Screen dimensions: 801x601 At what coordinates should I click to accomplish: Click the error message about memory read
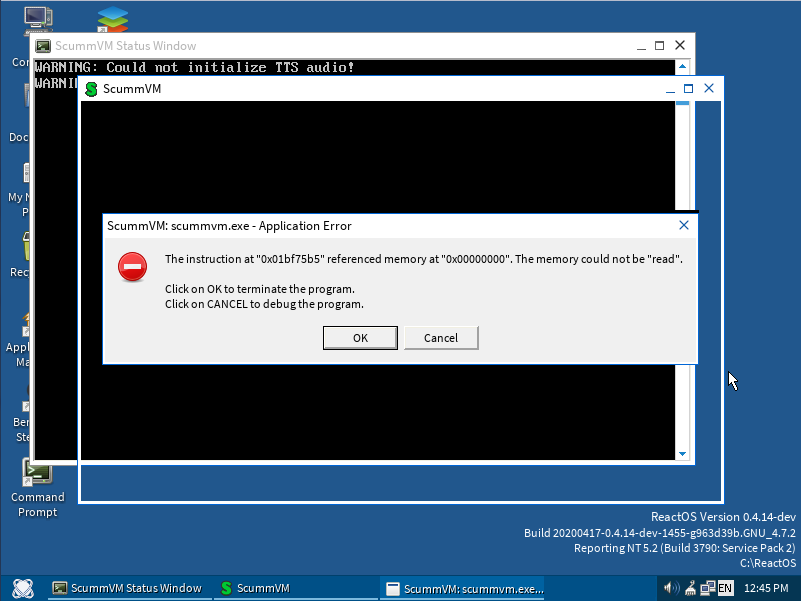[x=423, y=259]
